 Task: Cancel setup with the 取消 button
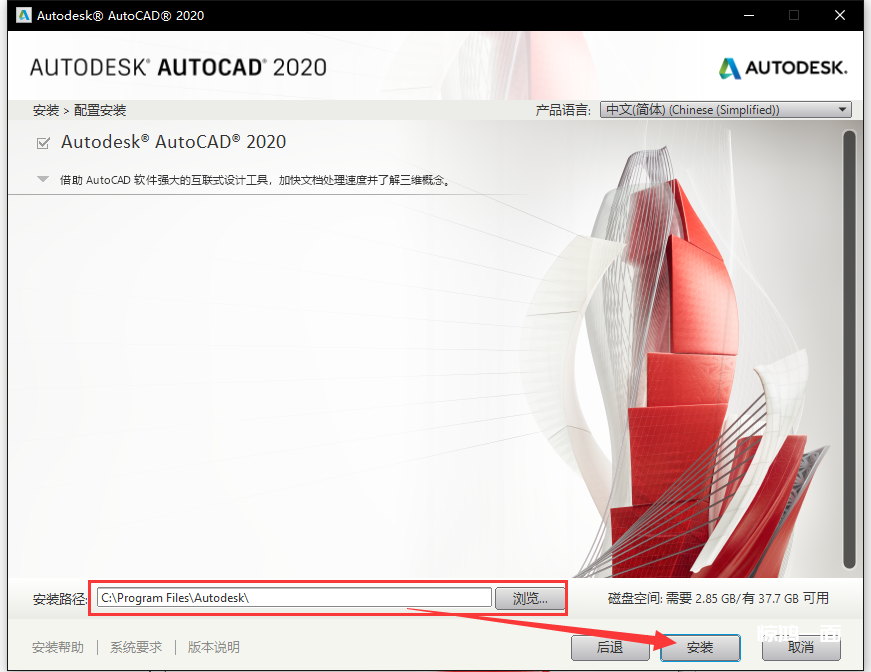800,647
